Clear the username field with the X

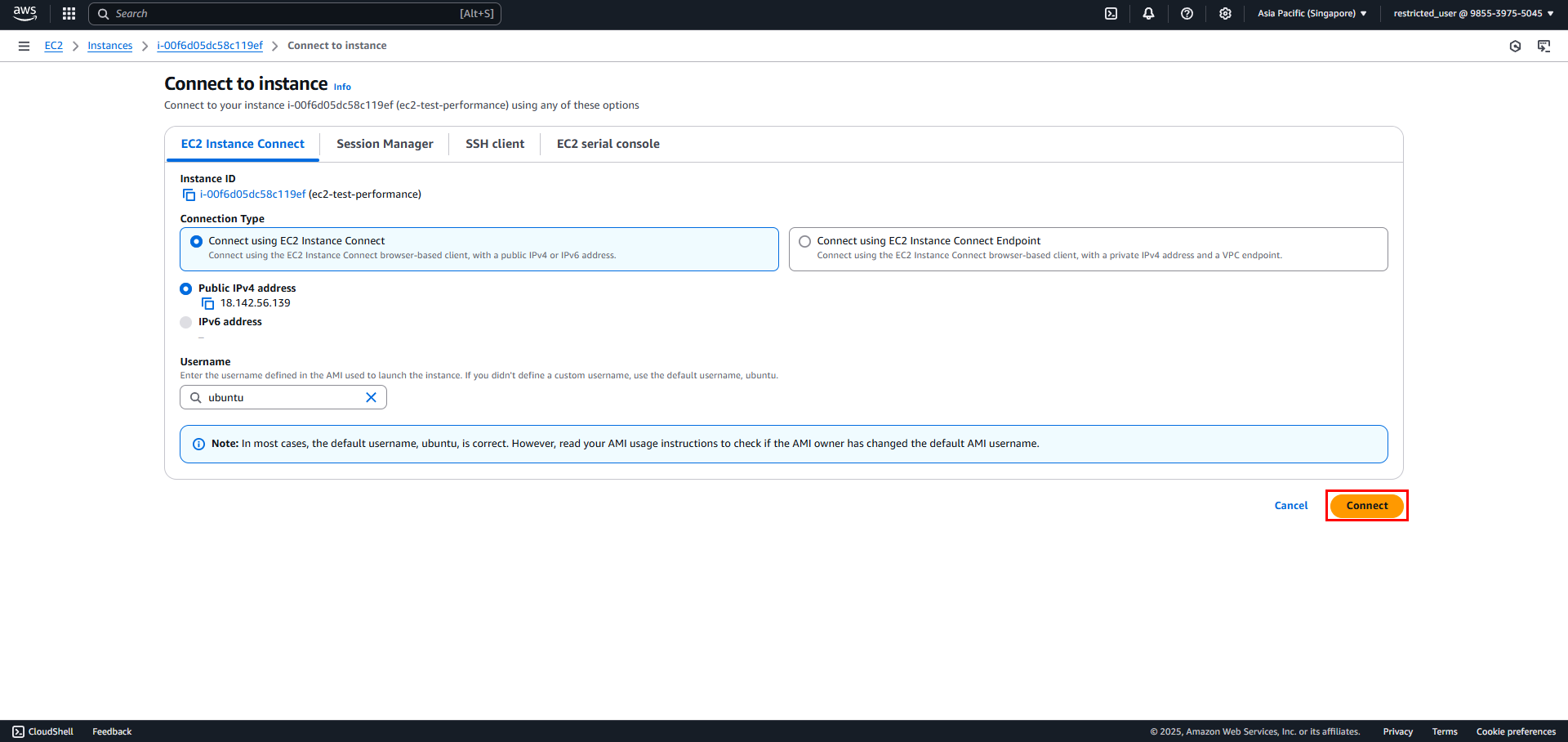click(x=371, y=397)
